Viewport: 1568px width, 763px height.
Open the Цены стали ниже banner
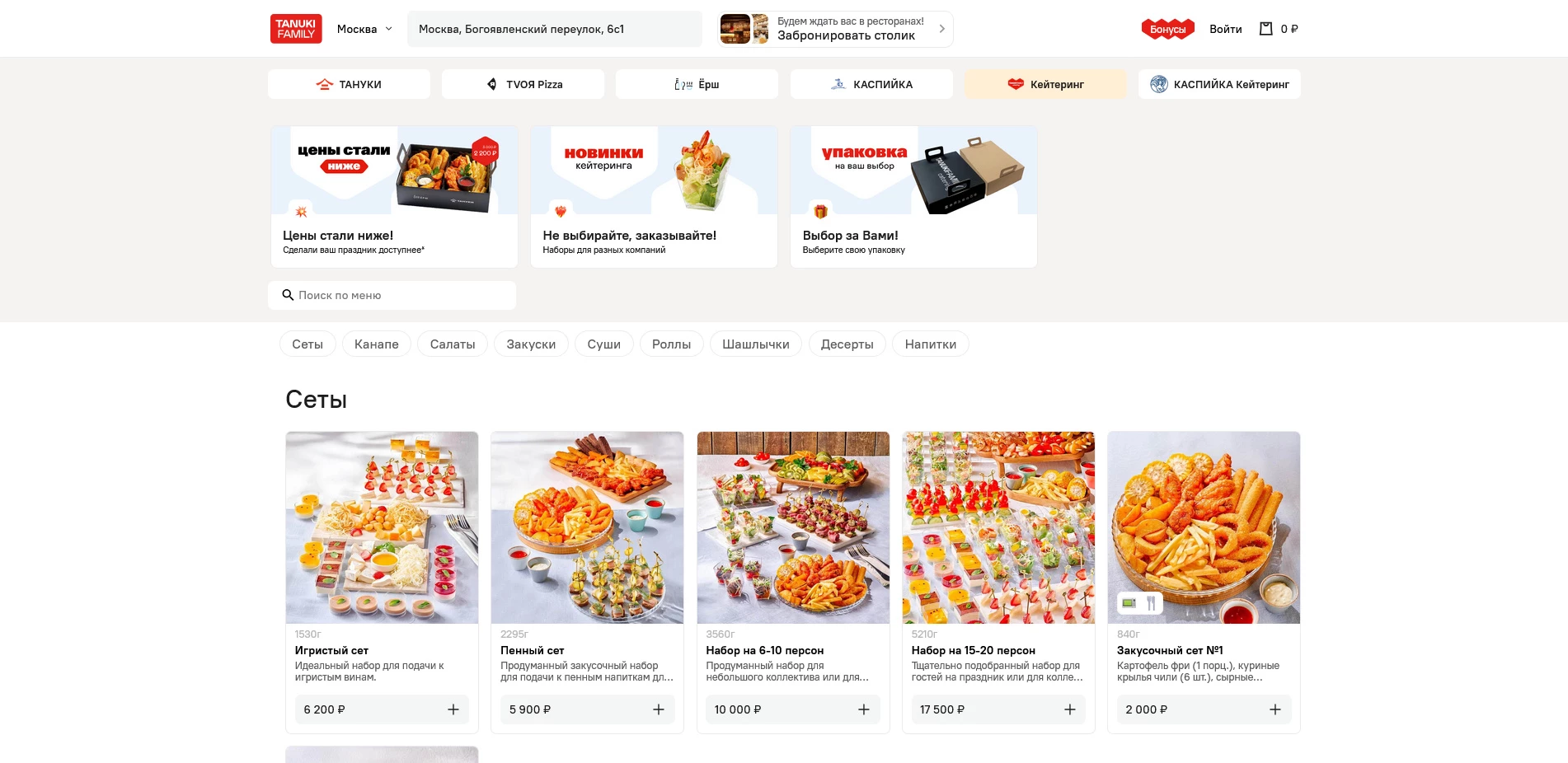(394, 197)
